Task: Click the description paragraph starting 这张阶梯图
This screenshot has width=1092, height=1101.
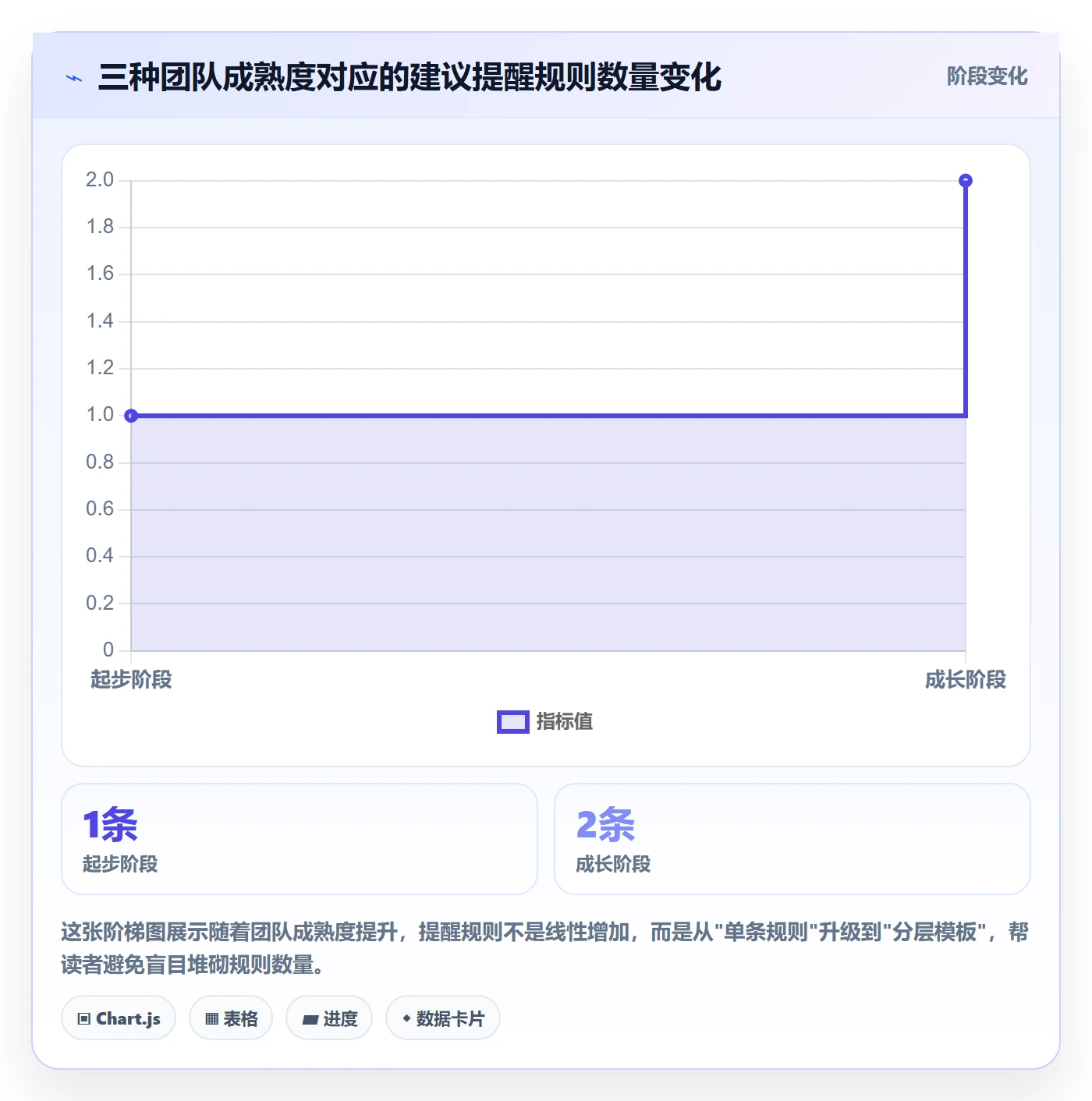Action: coord(545,948)
